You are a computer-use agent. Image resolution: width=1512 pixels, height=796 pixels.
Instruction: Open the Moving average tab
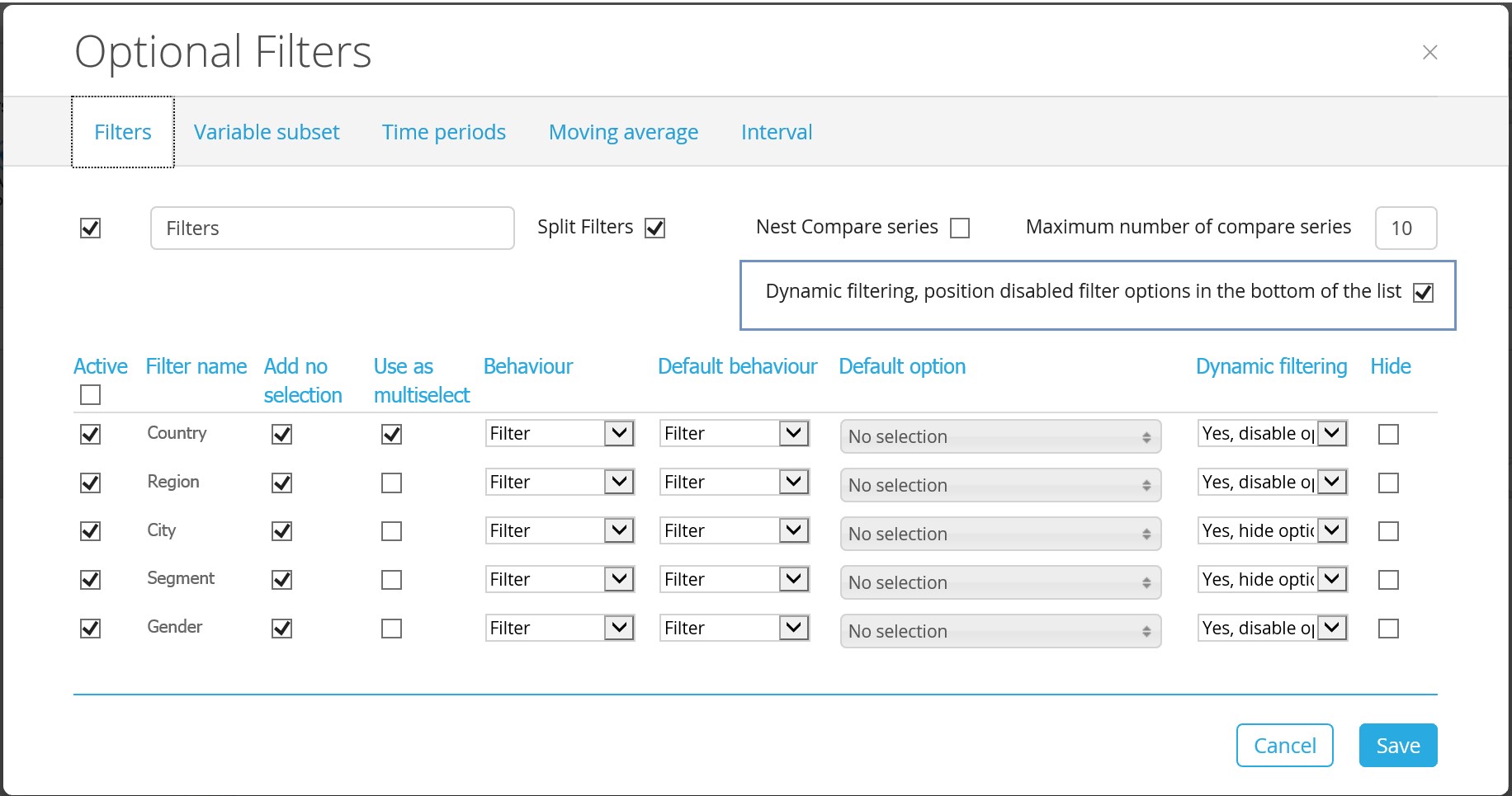[624, 132]
